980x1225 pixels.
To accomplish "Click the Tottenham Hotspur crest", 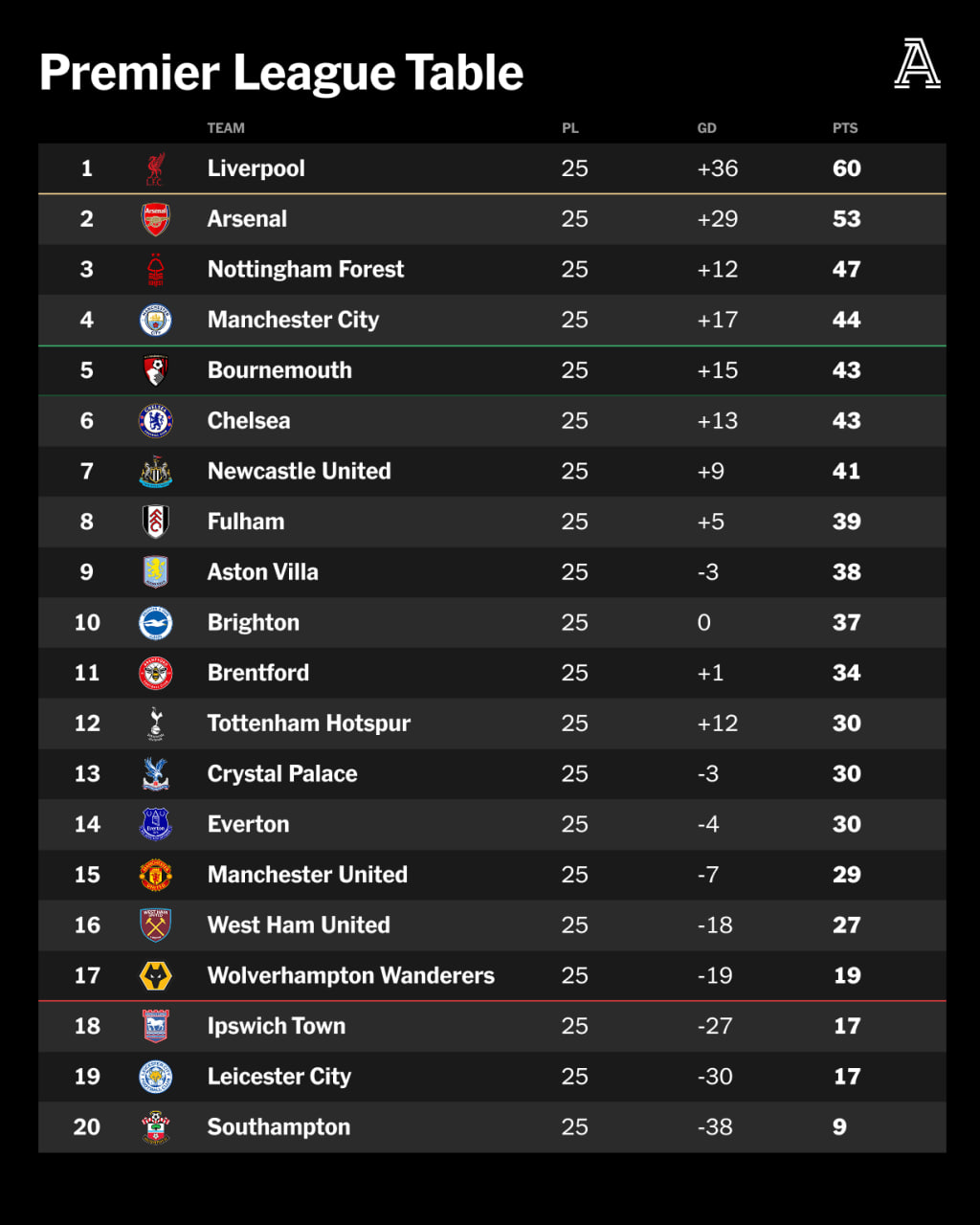I will [155, 724].
